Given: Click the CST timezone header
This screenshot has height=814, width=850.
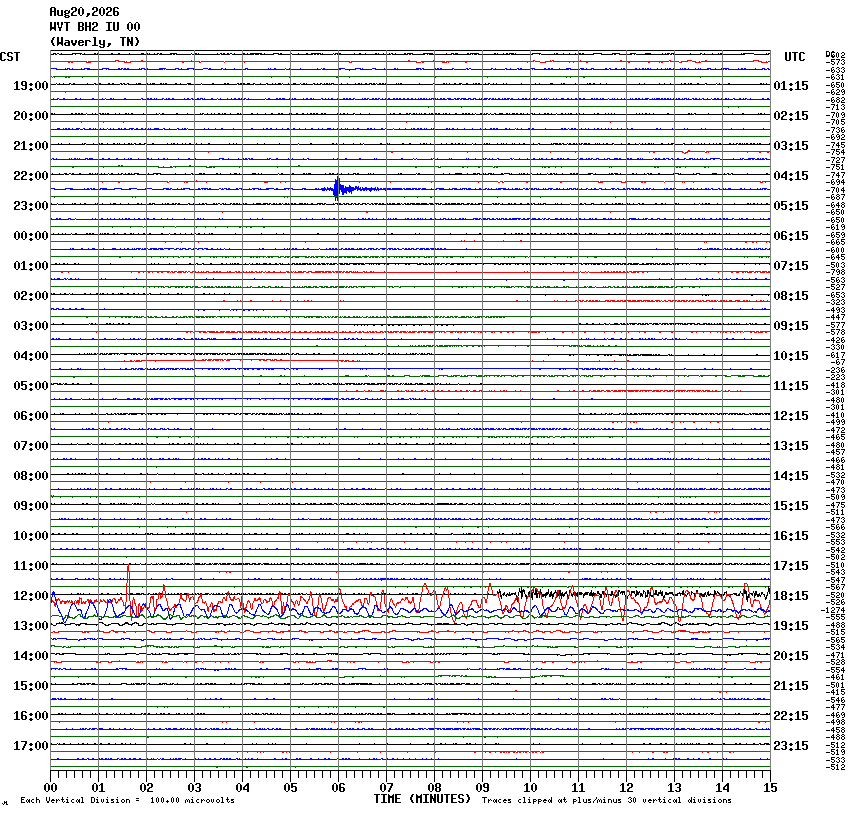Looking at the screenshot, I should pyautogui.click(x=10, y=57).
